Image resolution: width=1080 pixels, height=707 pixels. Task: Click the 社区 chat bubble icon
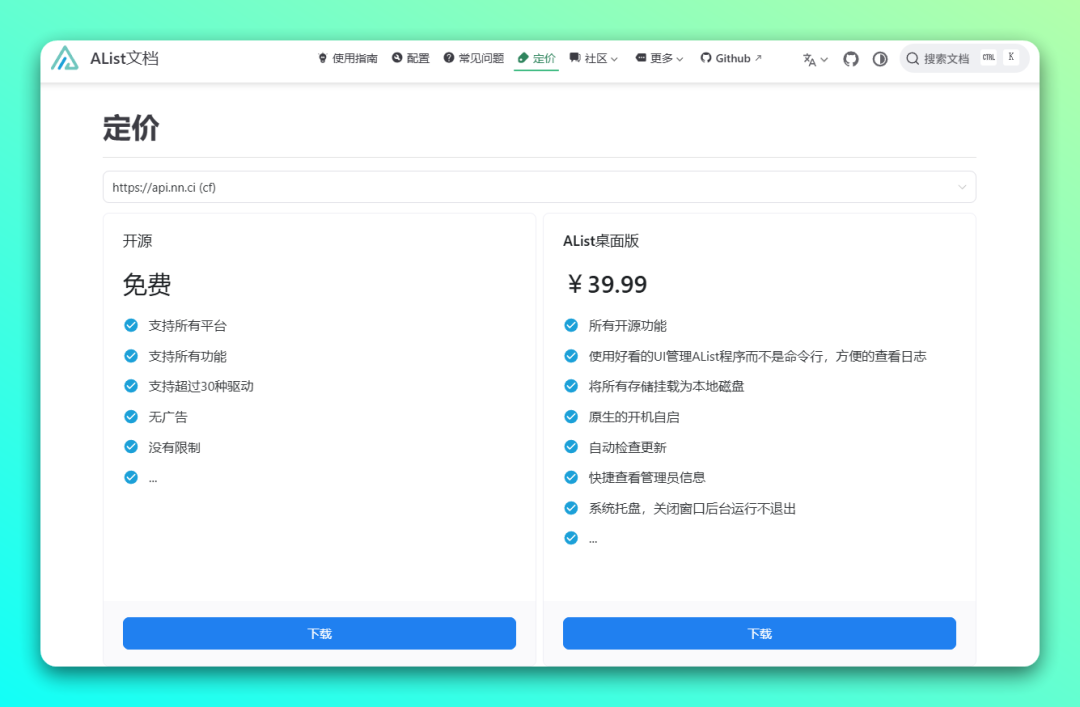point(574,58)
